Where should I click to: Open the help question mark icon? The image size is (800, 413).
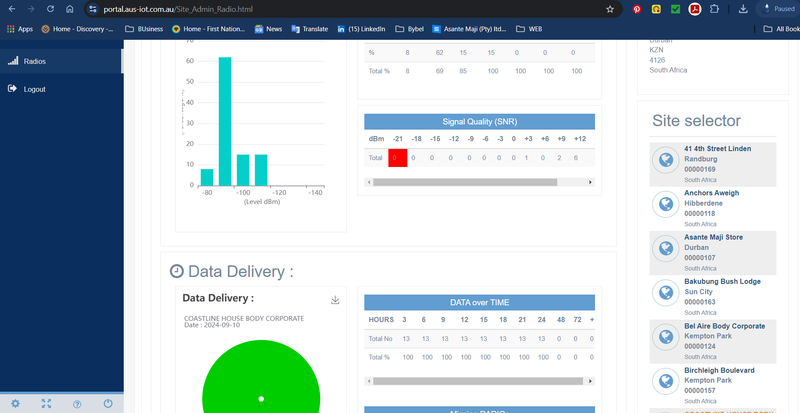point(77,404)
